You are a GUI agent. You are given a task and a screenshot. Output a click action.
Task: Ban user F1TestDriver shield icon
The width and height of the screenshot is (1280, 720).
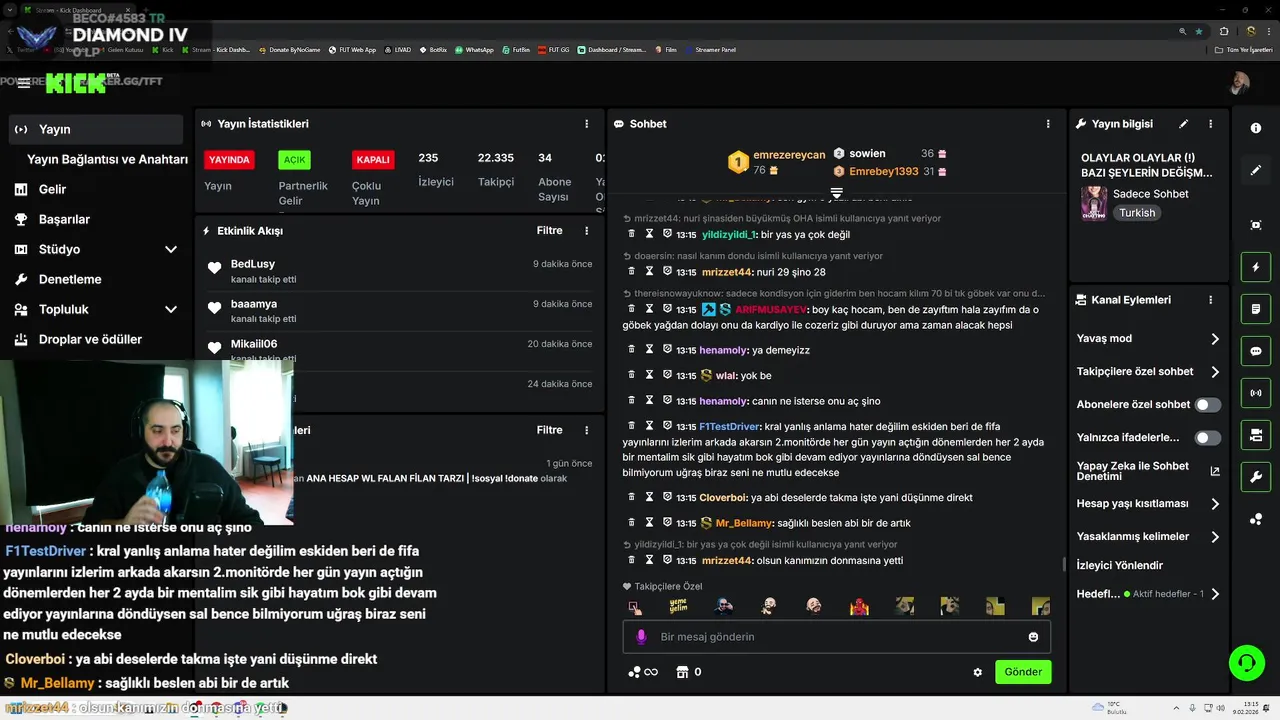pyautogui.click(x=667, y=426)
